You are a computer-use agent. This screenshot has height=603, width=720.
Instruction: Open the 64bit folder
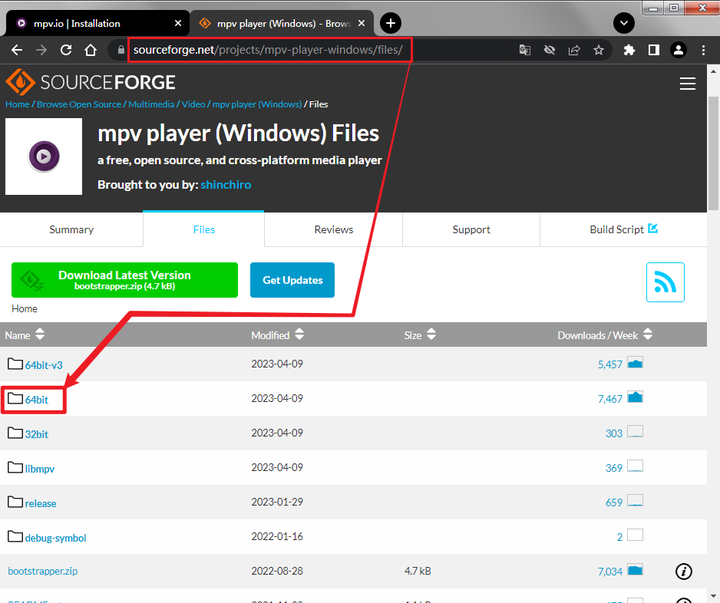pos(36,400)
